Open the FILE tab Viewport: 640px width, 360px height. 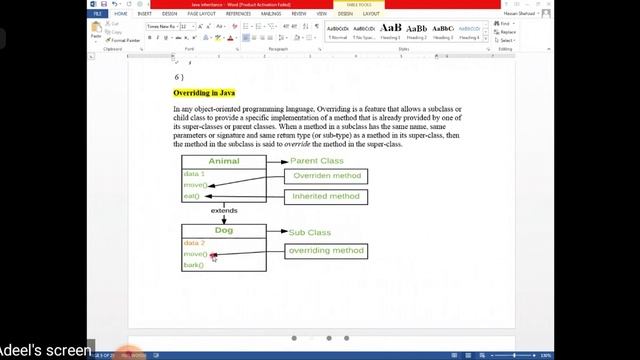tap(97, 14)
